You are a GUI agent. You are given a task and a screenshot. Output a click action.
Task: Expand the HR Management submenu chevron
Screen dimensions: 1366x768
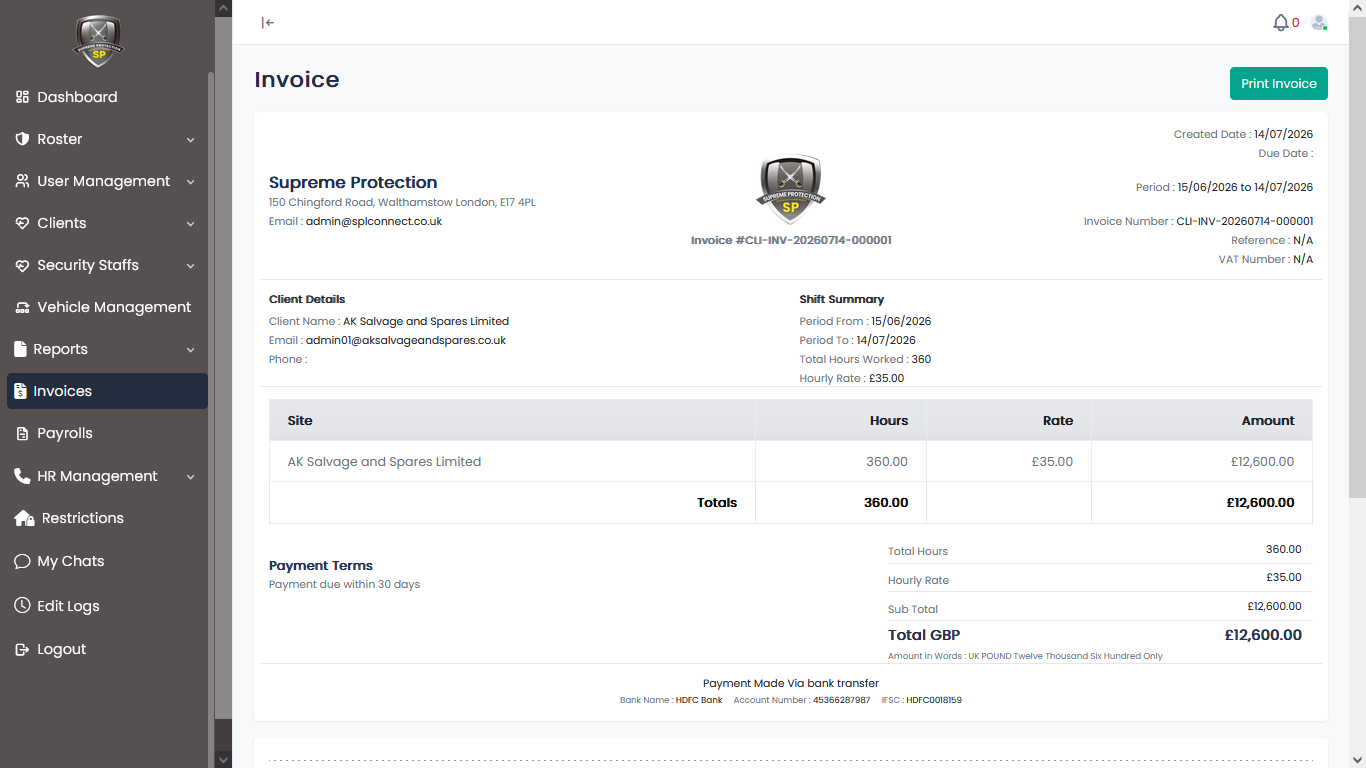(x=190, y=477)
